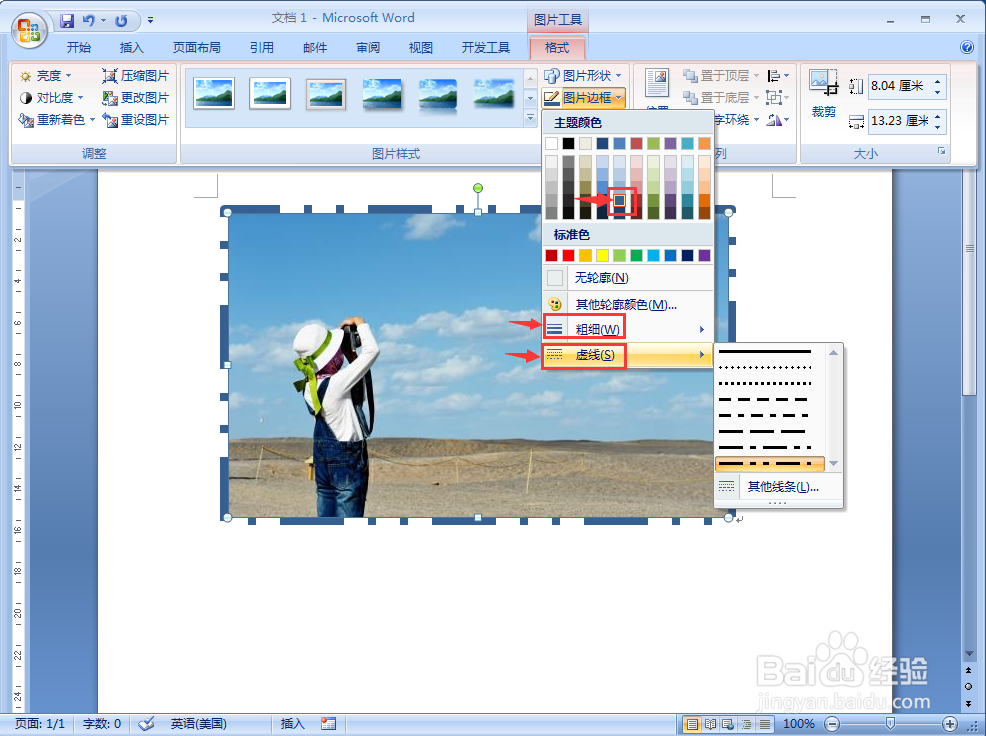Switch to print layout view

point(692,724)
